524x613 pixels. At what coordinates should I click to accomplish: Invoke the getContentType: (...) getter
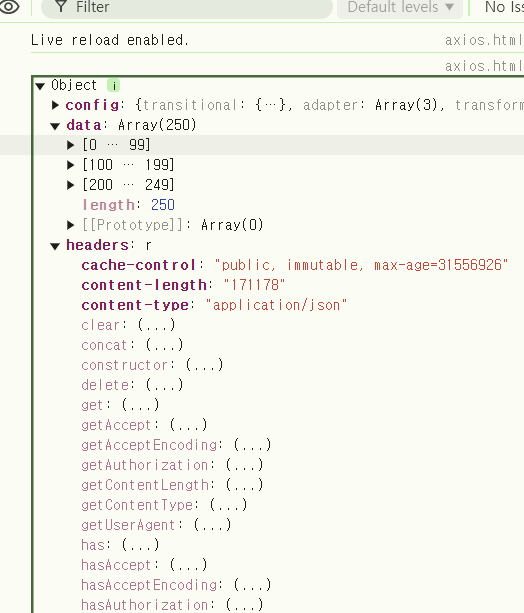(x=228, y=505)
